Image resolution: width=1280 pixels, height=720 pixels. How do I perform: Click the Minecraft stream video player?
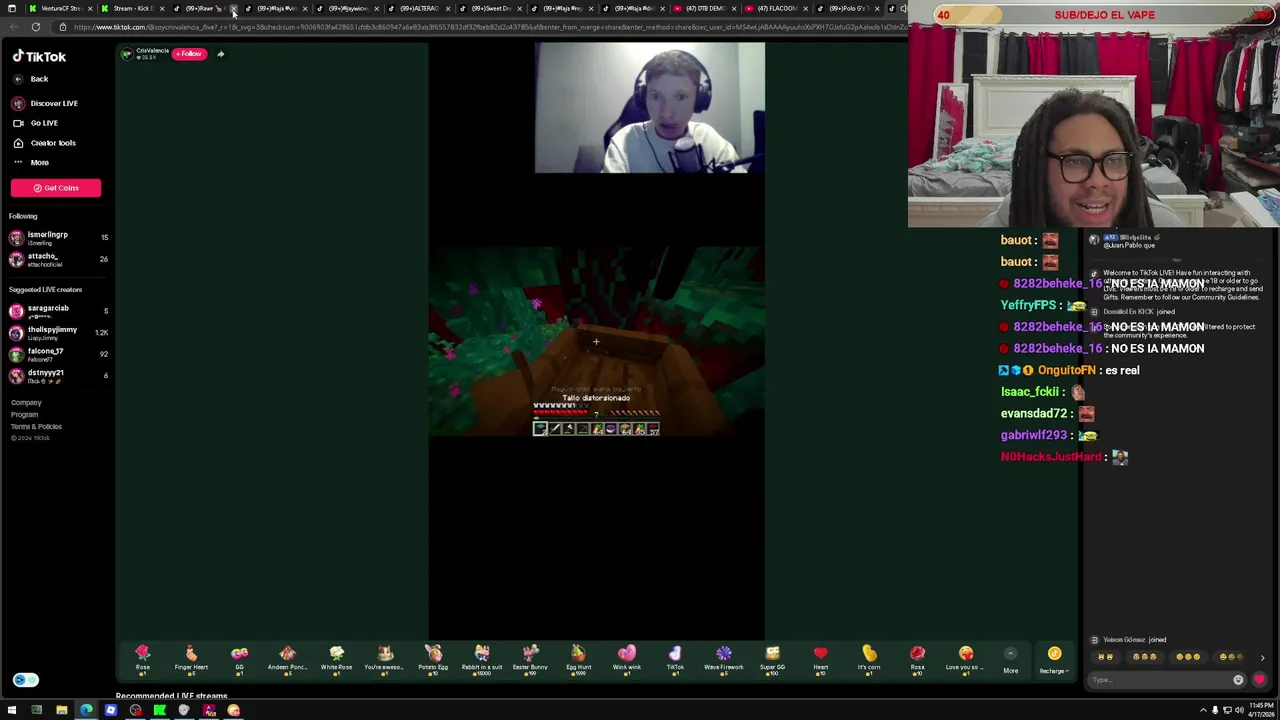pyautogui.click(x=597, y=341)
